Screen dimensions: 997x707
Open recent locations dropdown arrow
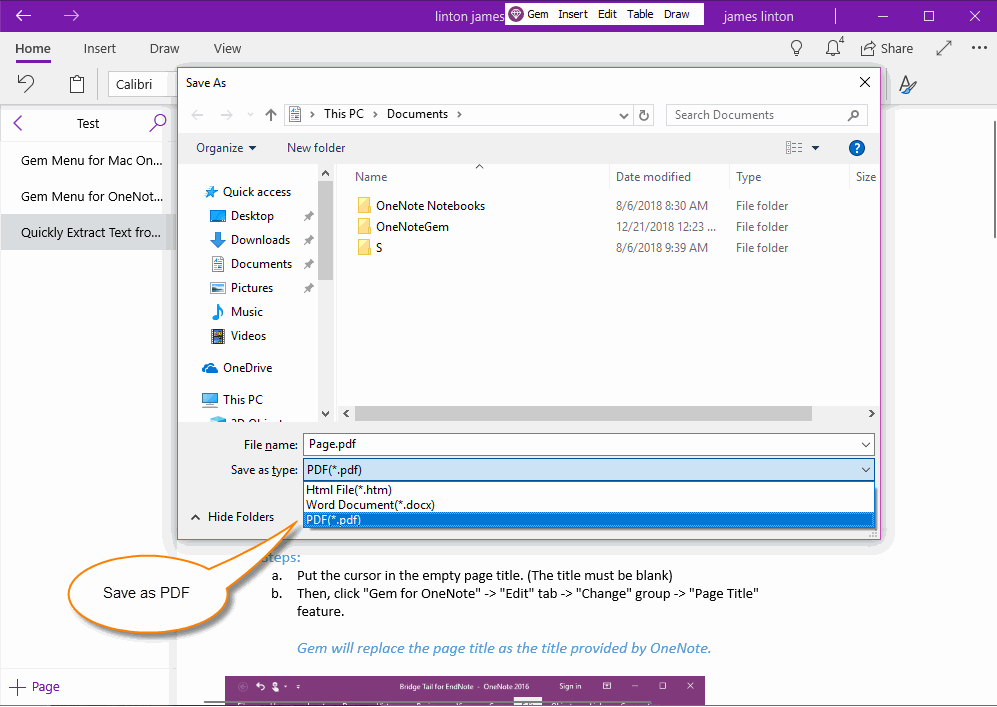(250, 115)
